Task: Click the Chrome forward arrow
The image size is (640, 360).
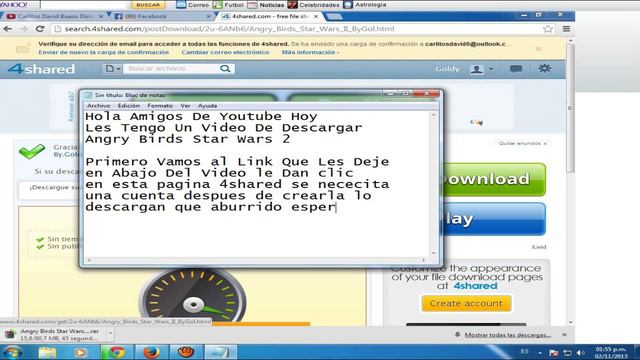Action: [x=24, y=29]
